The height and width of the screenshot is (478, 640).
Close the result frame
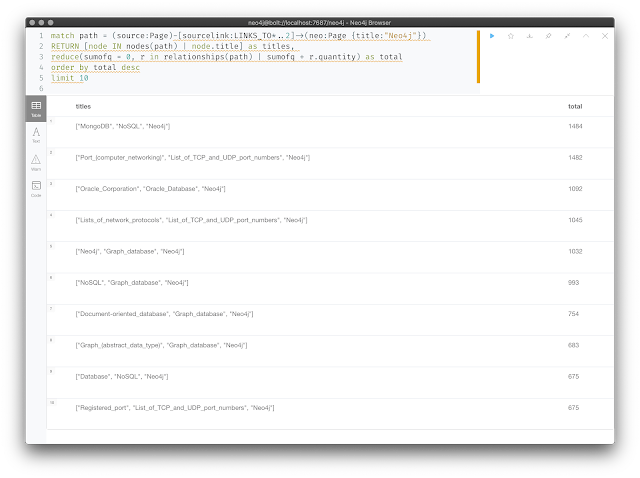(x=605, y=36)
